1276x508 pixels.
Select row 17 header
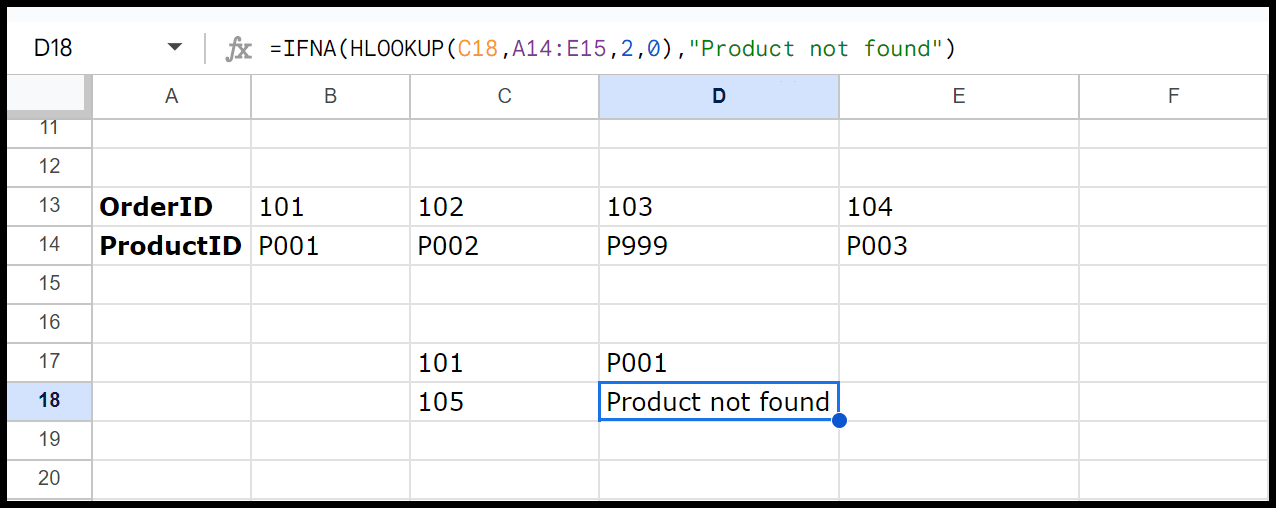49,362
